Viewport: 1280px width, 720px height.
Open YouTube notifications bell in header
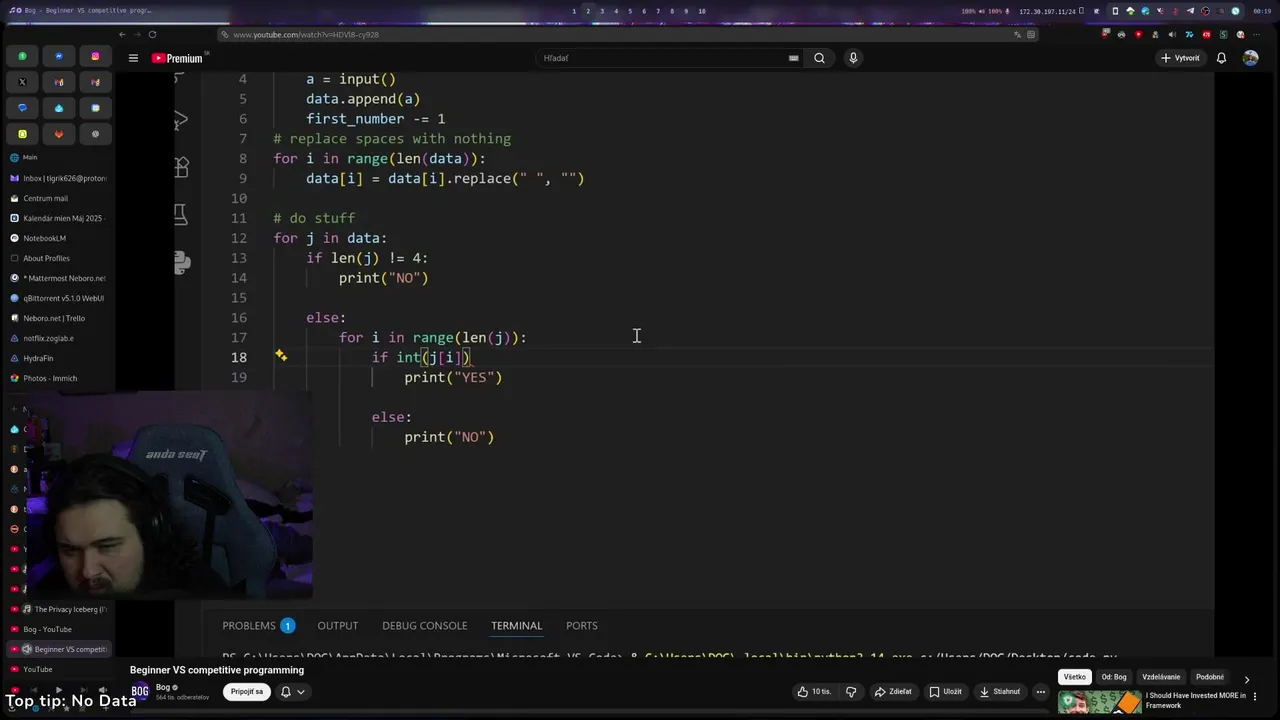click(x=1221, y=58)
